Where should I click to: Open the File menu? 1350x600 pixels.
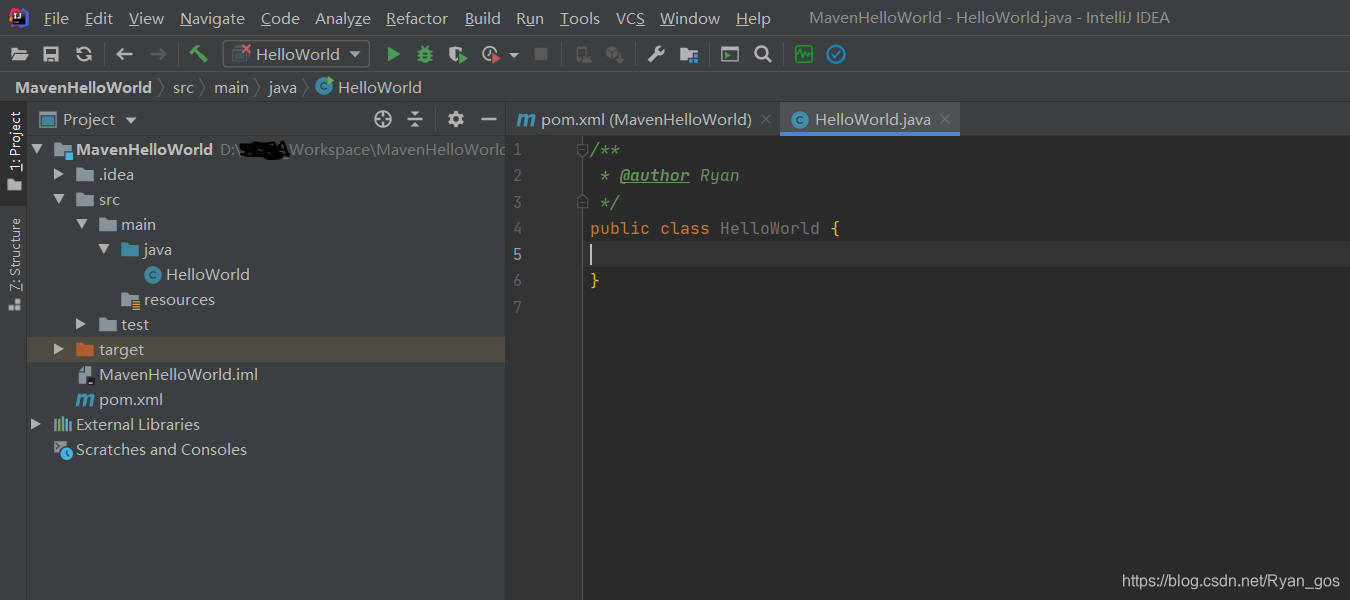(x=56, y=18)
